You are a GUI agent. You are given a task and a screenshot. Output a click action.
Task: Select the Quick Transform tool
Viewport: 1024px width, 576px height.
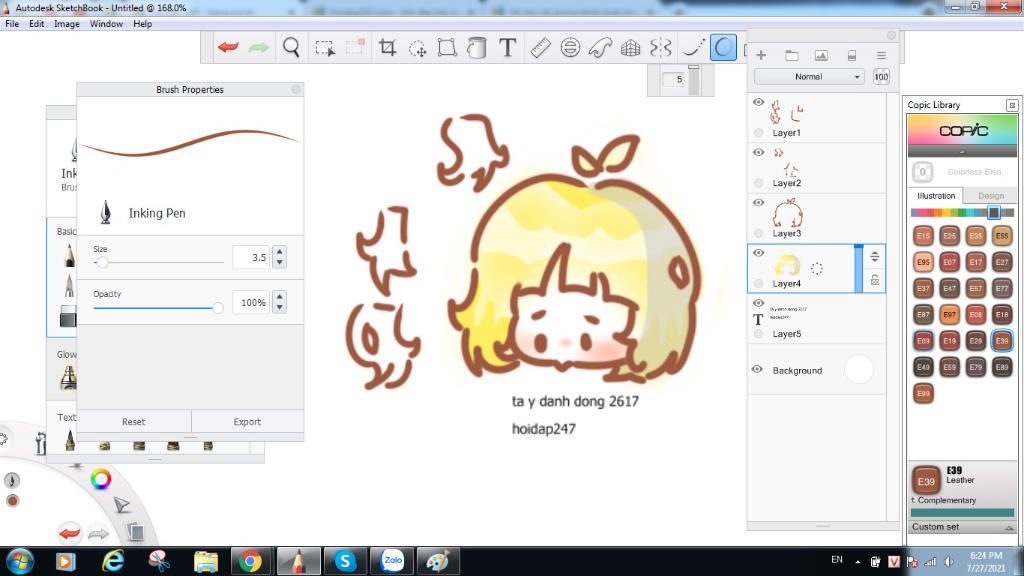[x=417, y=48]
